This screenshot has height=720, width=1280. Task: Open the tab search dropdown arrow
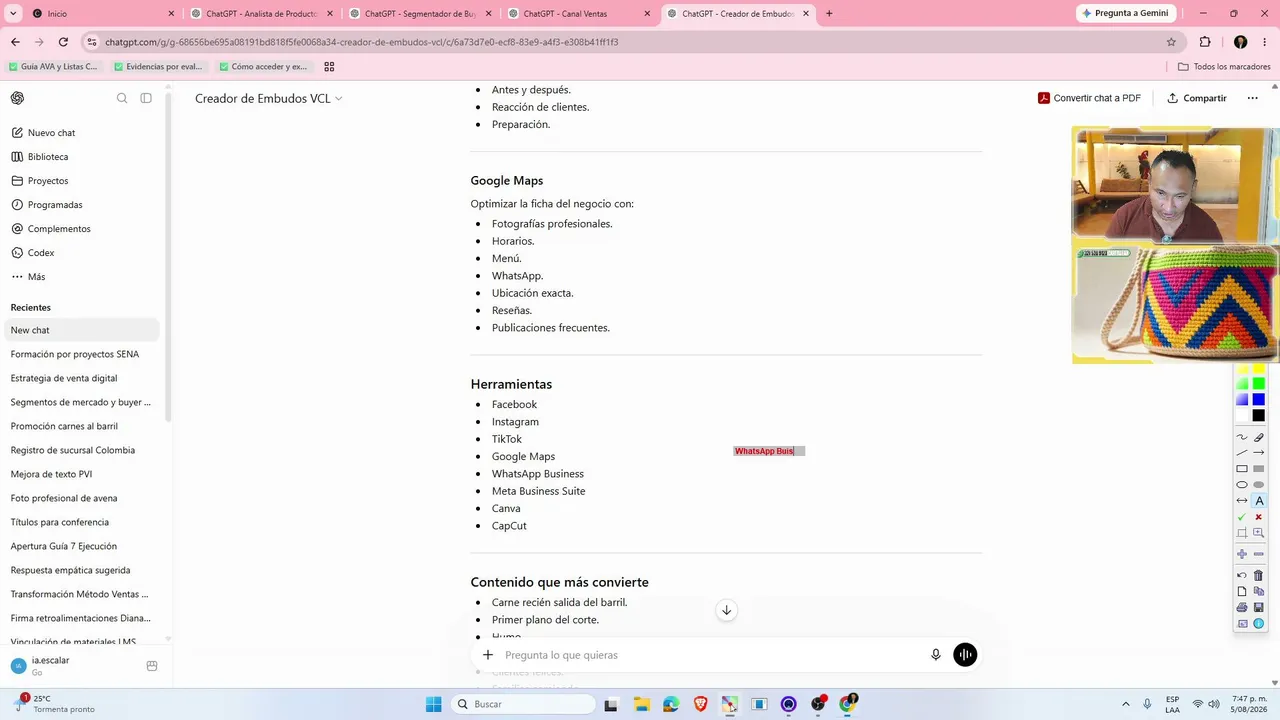click(13, 14)
